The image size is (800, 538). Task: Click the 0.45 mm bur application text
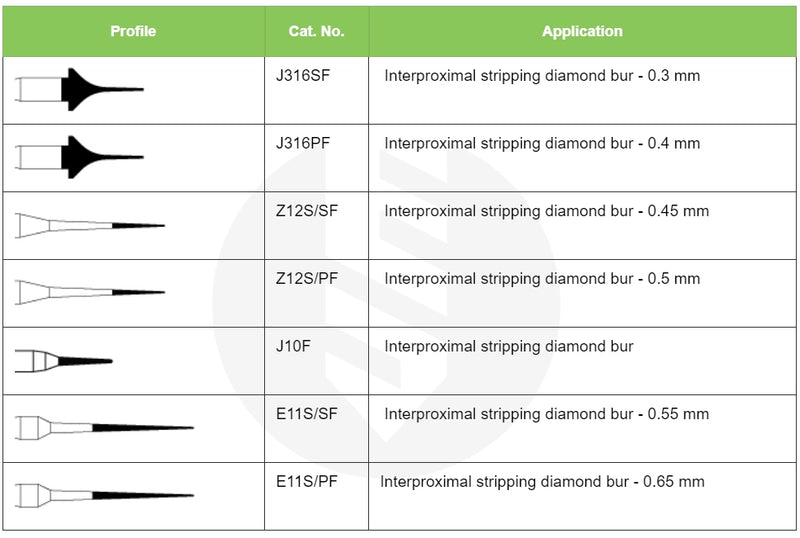point(546,211)
